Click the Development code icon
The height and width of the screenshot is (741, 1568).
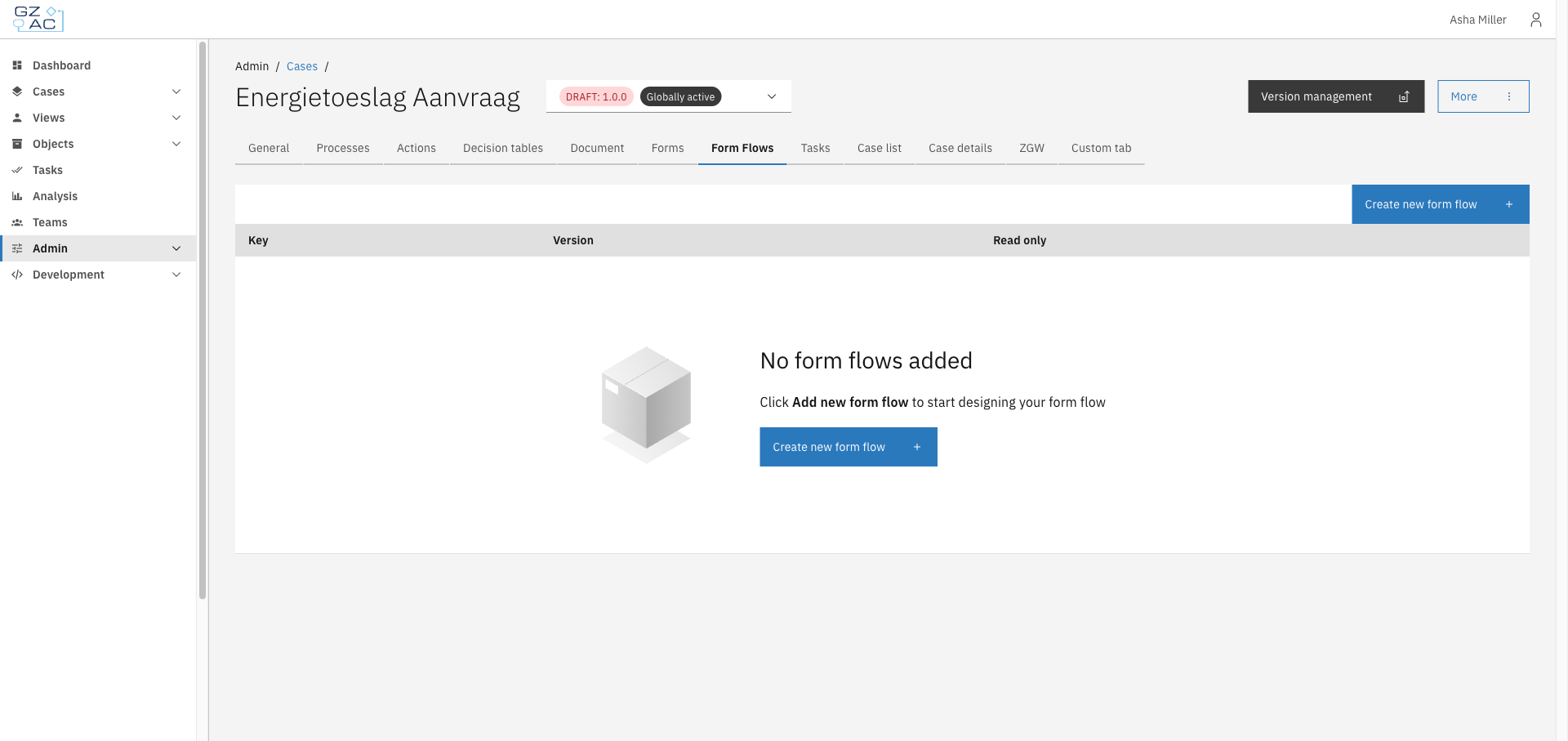[17, 275]
